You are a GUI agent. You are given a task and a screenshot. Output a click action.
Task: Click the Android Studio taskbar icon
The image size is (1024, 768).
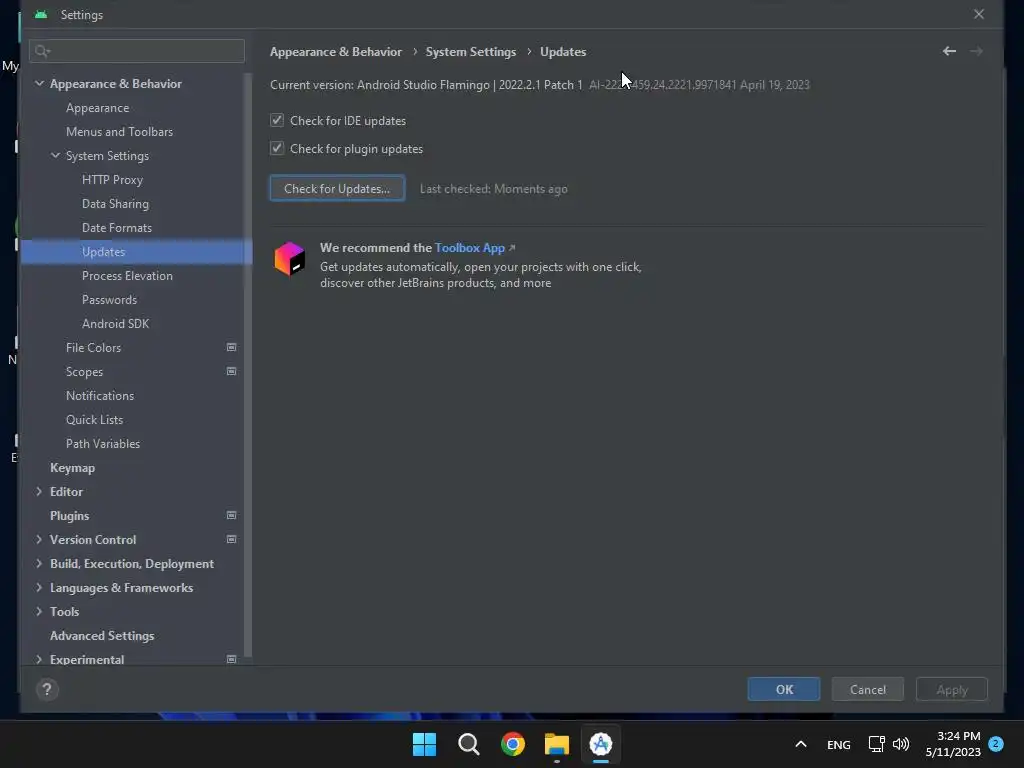[x=601, y=744]
